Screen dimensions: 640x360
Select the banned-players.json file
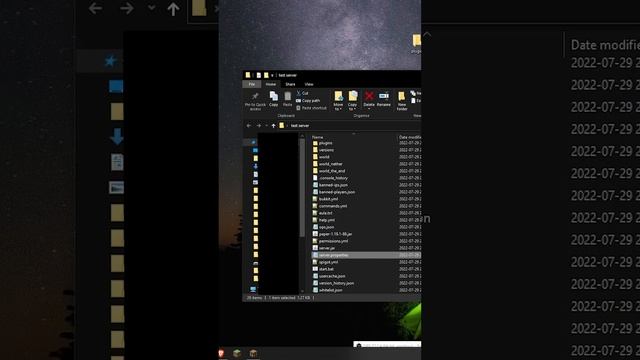tap(333, 192)
